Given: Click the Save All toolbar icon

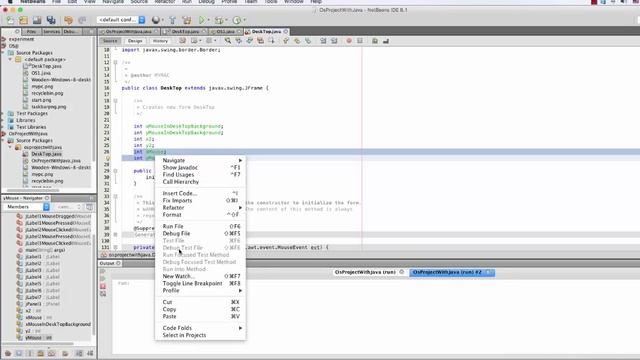Looking at the screenshot, I should coord(51,20).
